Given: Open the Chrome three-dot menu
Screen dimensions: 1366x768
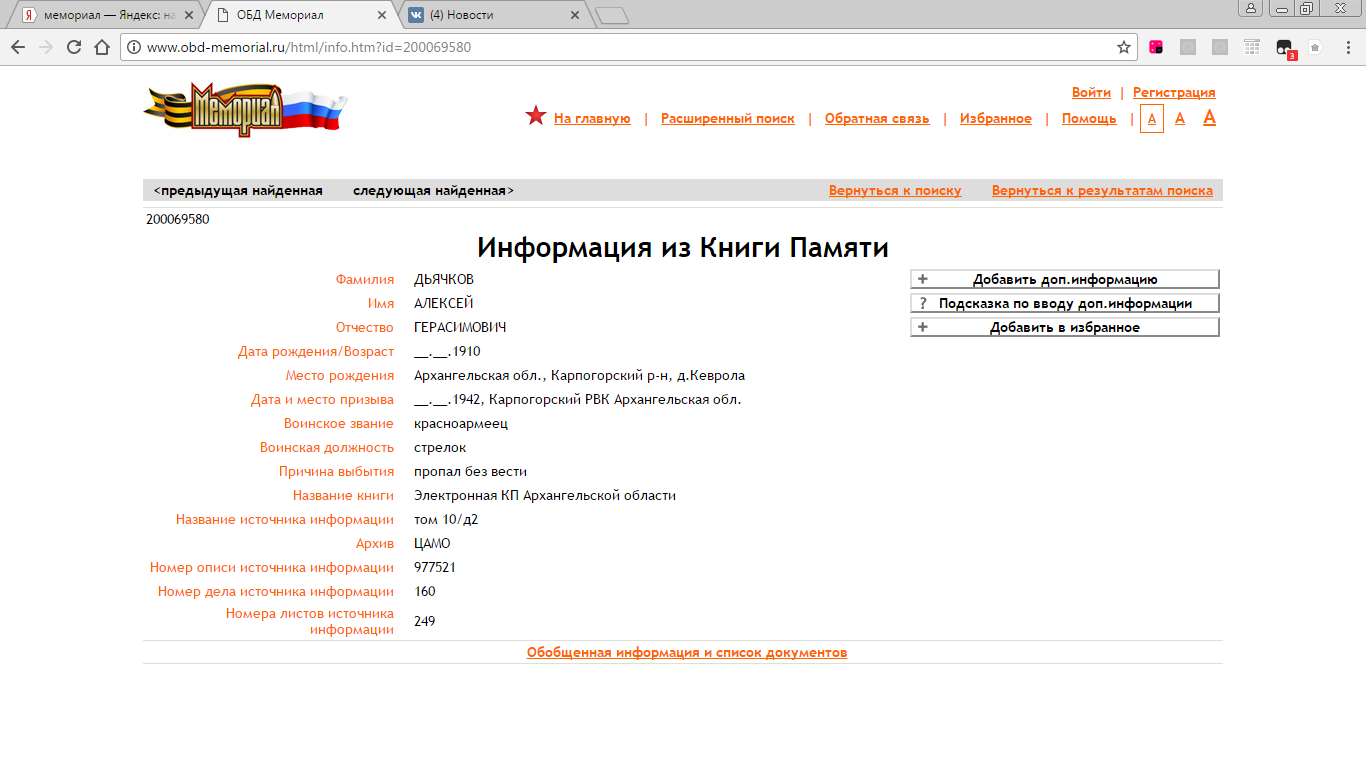Looking at the screenshot, I should 1346,47.
